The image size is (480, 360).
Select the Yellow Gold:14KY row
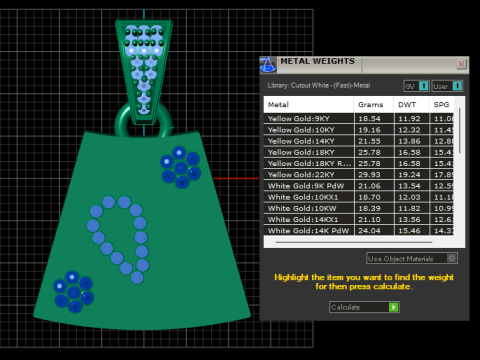click(x=359, y=141)
